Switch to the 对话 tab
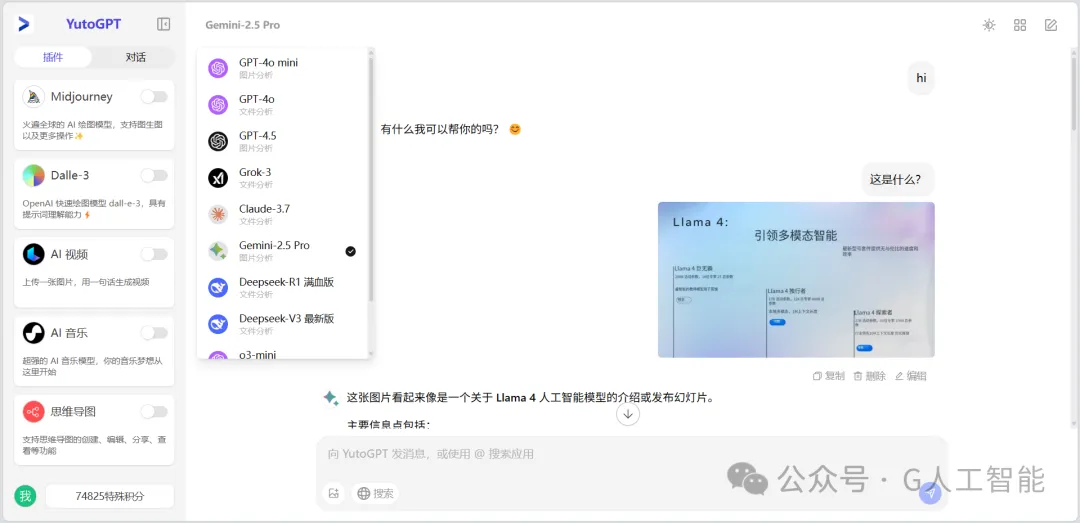The width and height of the screenshot is (1080, 523). tap(136, 57)
